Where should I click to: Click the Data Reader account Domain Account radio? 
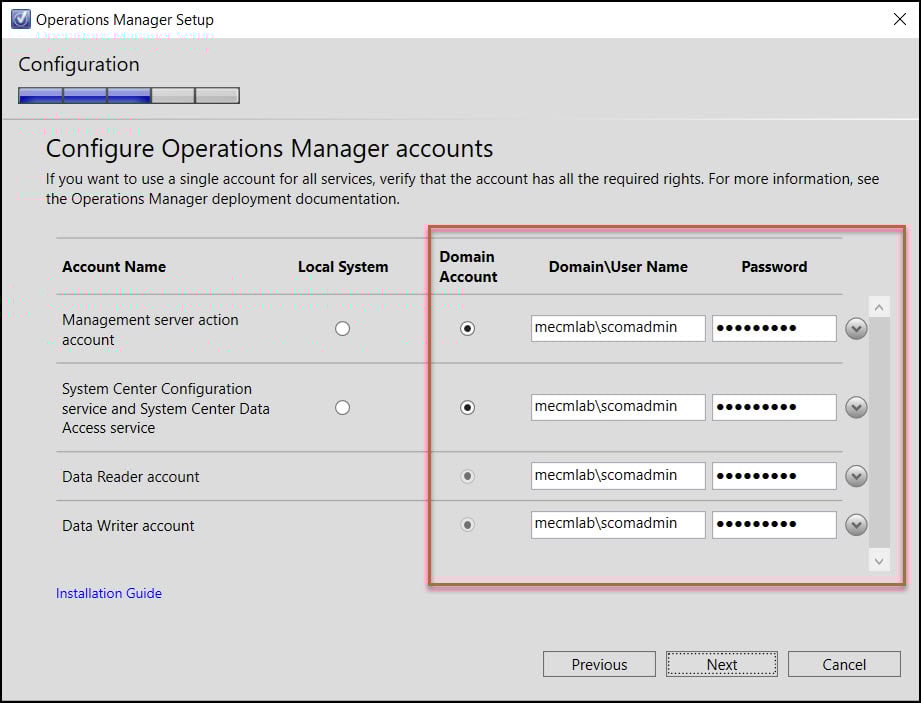tap(468, 476)
